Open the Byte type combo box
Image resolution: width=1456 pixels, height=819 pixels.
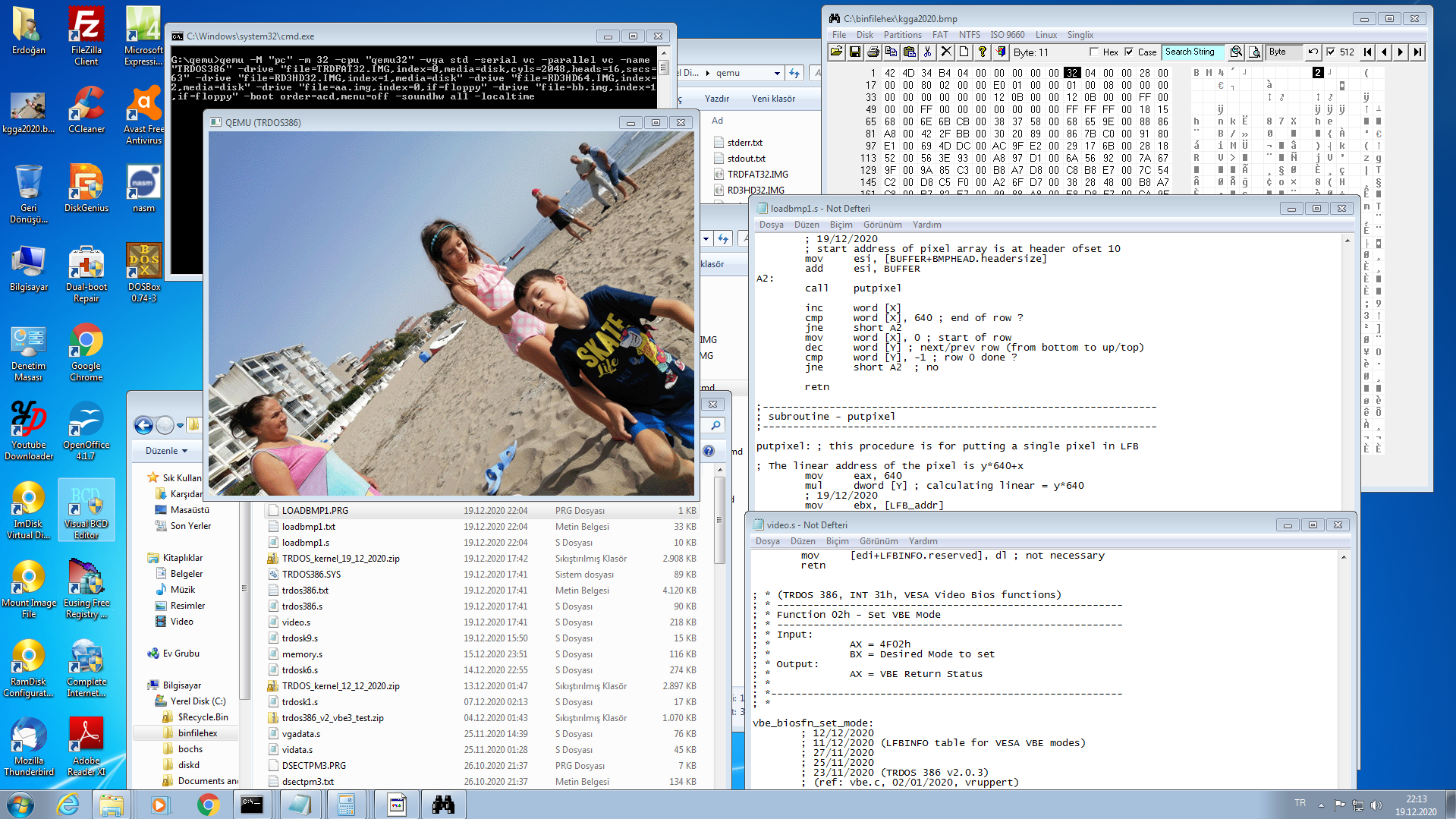(x=1284, y=52)
